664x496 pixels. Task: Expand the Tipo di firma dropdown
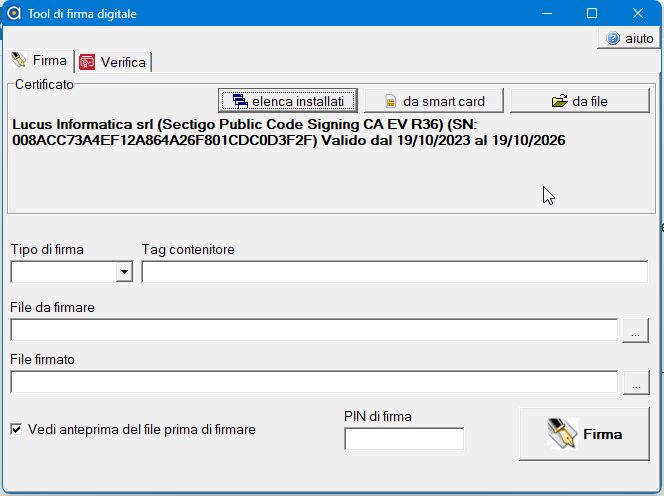[x=124, y=272]
